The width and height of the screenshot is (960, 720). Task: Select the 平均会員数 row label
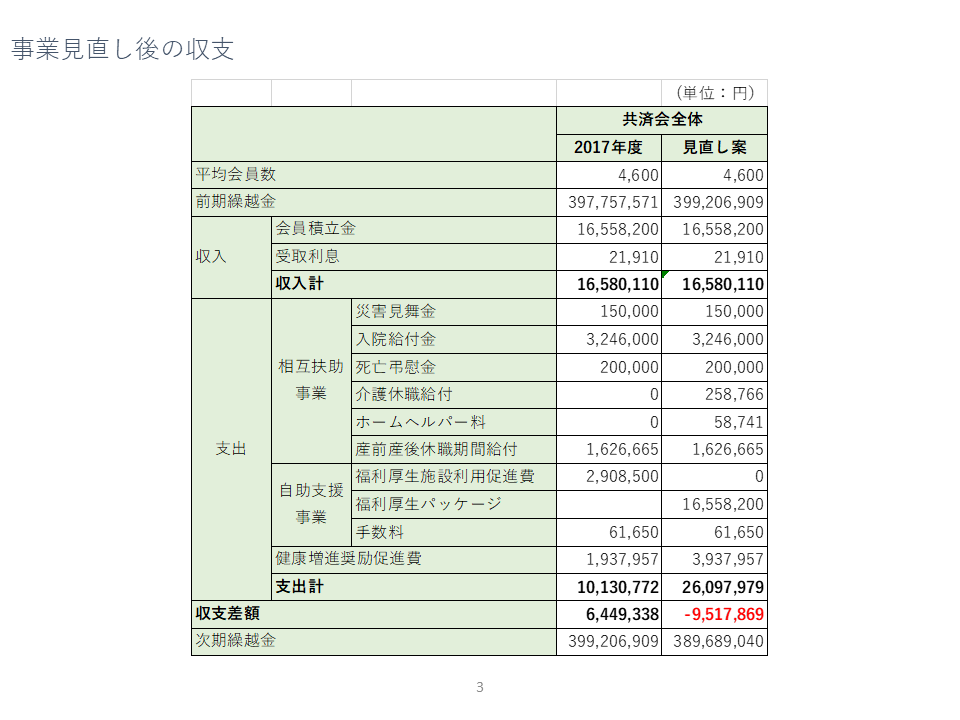pyautogui.click(x=235, y=175)
